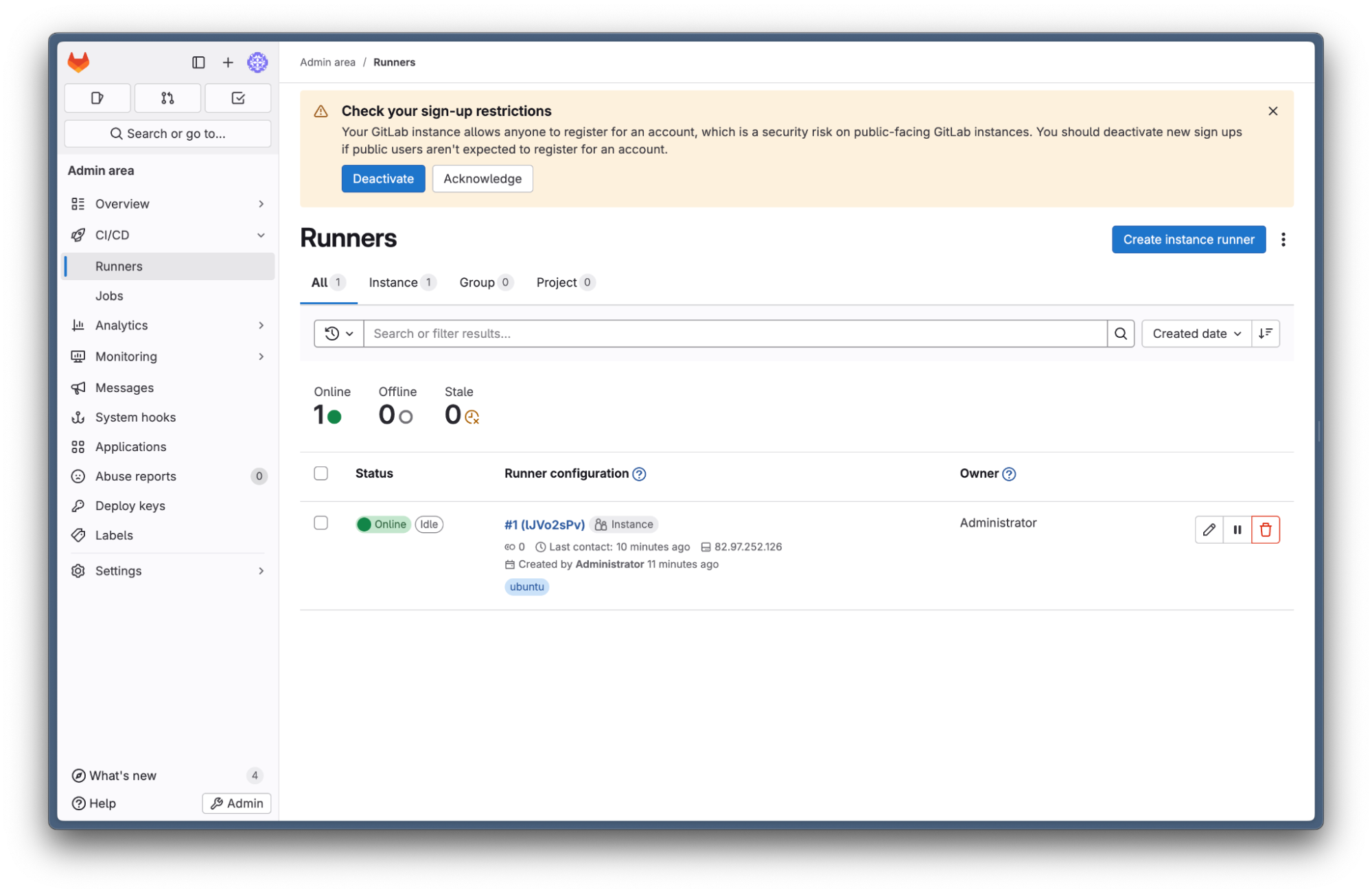Switch to the Instance runners tab
Viewport: 1372px width, 894px height.
[x=402, y=283]
